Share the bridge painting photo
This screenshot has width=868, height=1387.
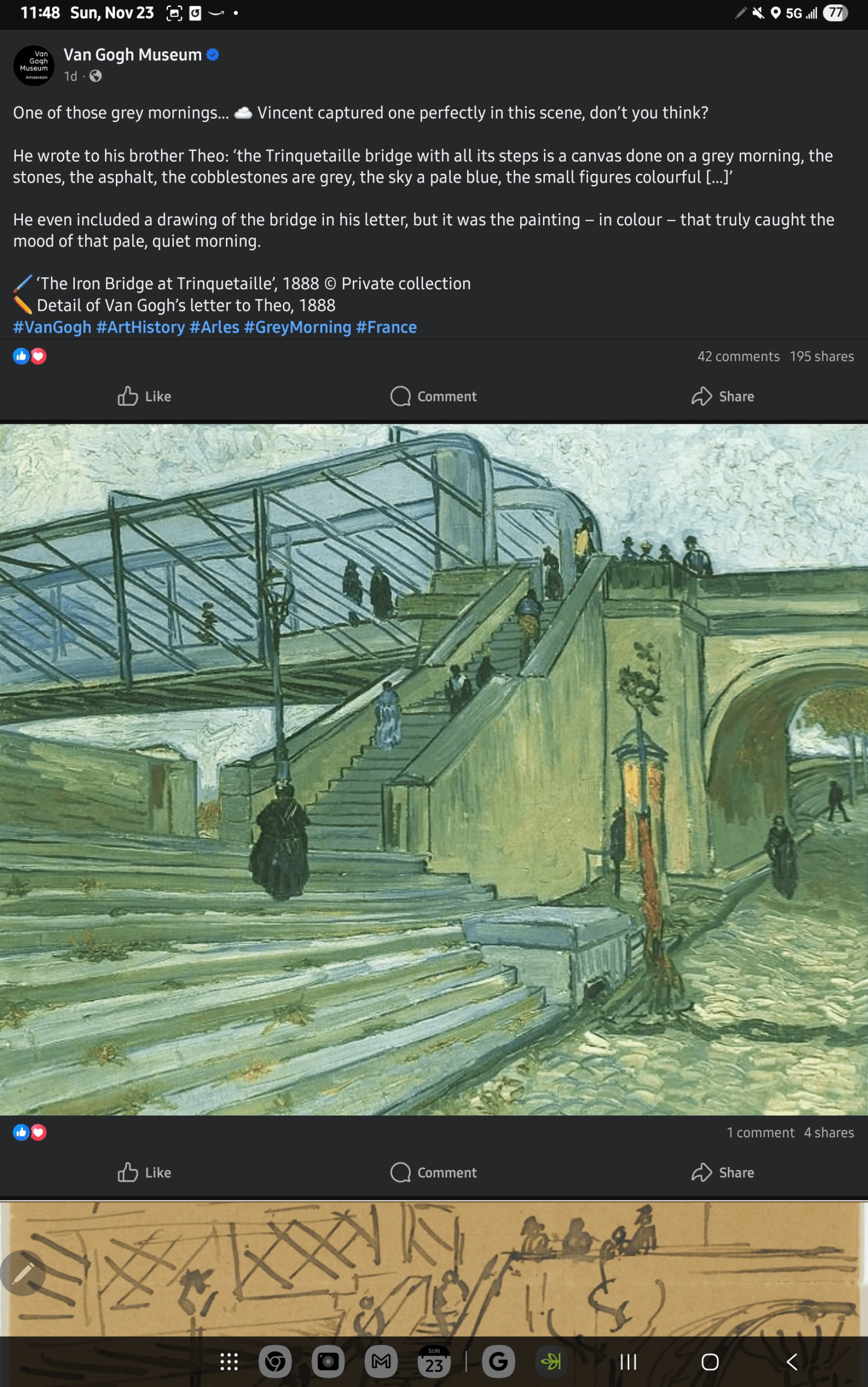point(723,1172)
